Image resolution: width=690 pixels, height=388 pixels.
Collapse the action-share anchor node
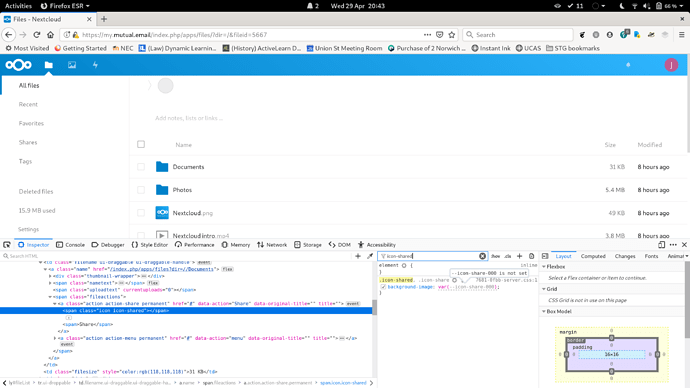(55, 304)
